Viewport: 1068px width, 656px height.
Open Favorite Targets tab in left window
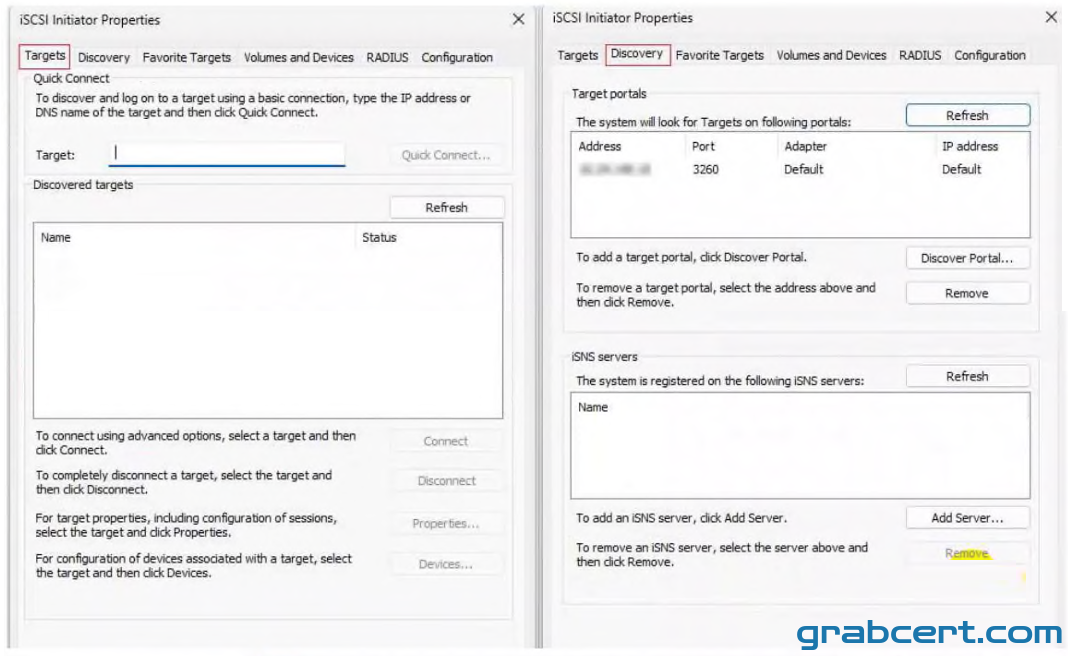click(187, 58)
